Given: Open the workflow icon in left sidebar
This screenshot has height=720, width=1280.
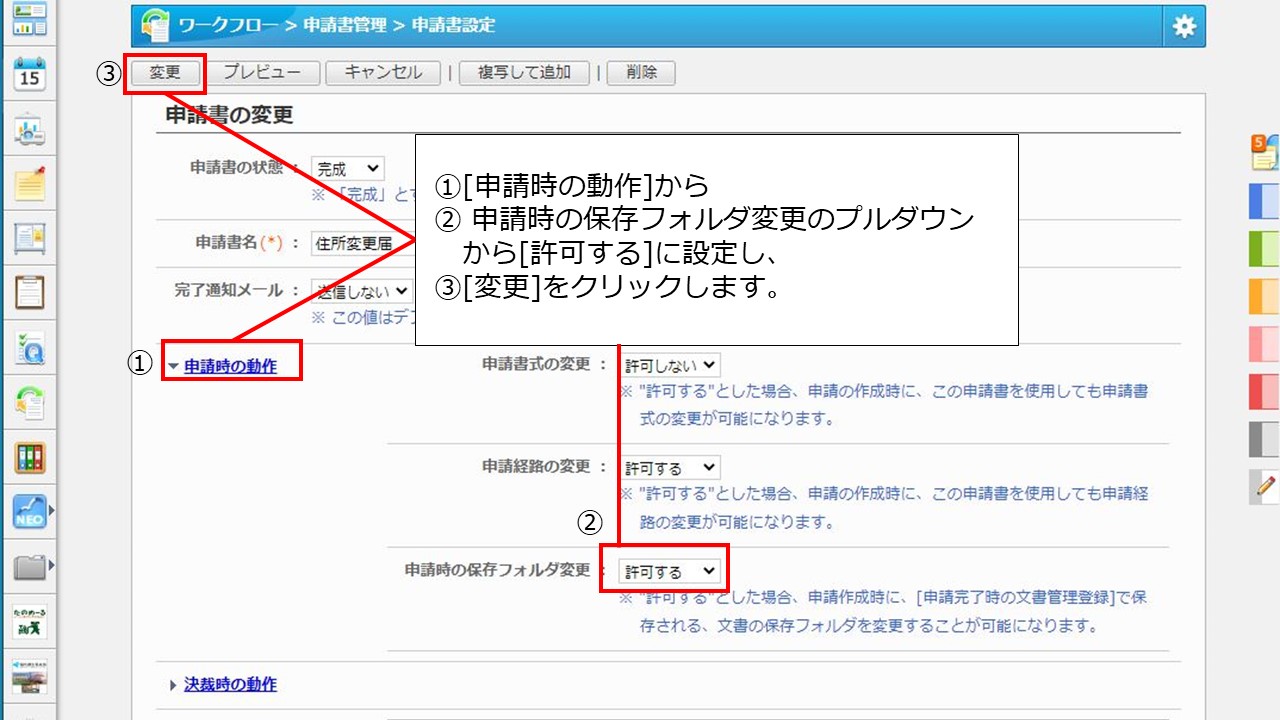Looking at the screenshot, I should (30, 403).
